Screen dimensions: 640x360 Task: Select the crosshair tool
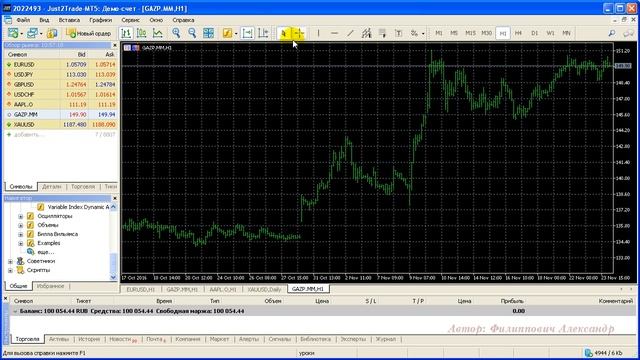[x=299, y=33]
